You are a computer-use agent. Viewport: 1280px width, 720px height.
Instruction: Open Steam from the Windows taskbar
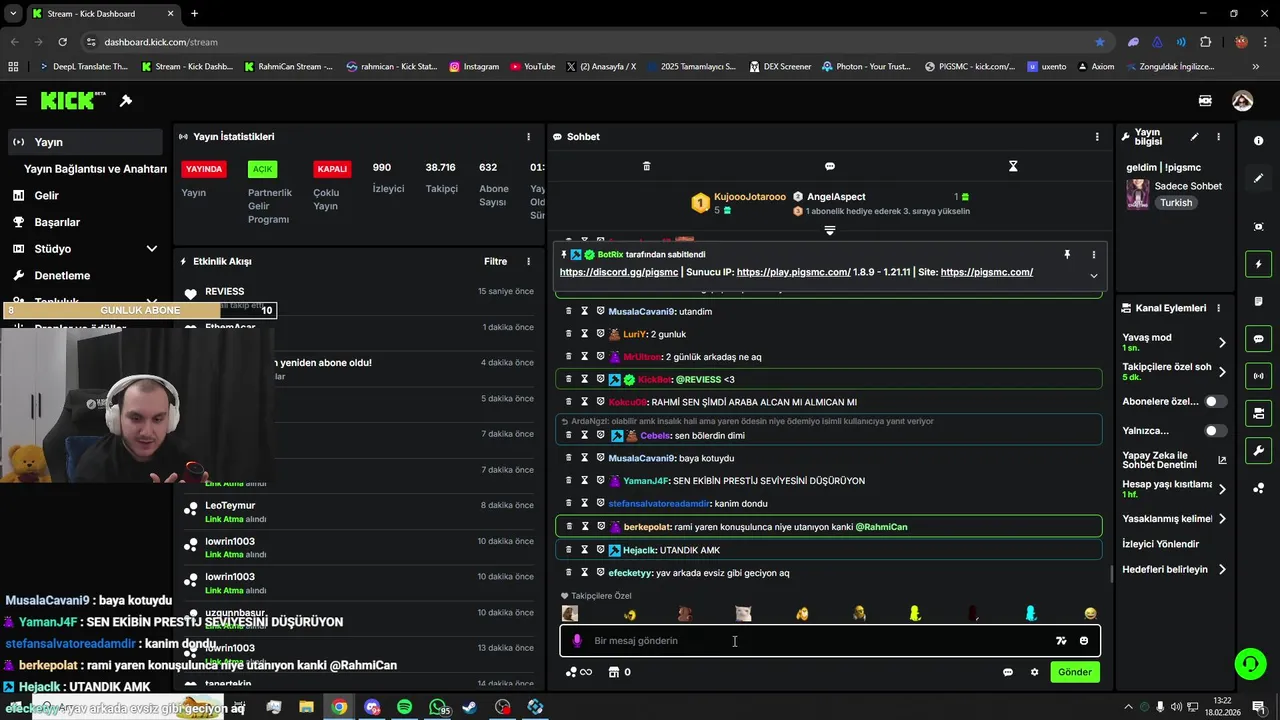[x=469, y=707]
